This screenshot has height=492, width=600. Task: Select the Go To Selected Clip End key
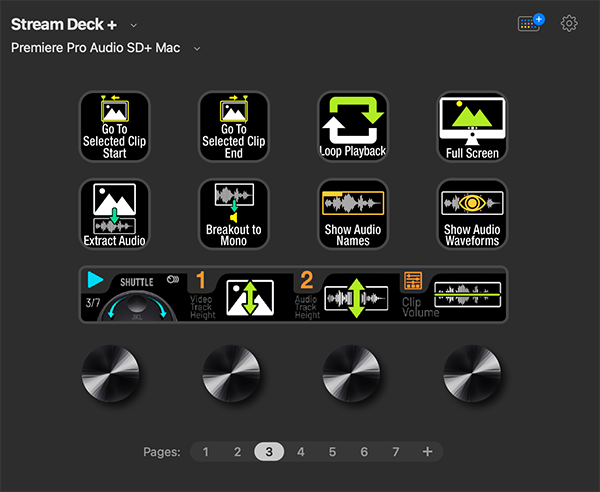(234, 127)
